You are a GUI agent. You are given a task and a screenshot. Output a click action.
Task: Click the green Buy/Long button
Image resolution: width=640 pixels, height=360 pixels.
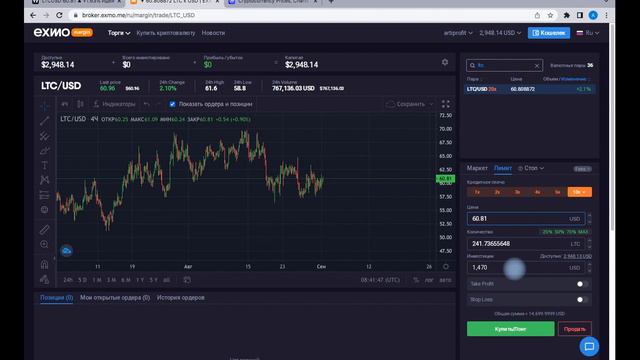[510, 329]
